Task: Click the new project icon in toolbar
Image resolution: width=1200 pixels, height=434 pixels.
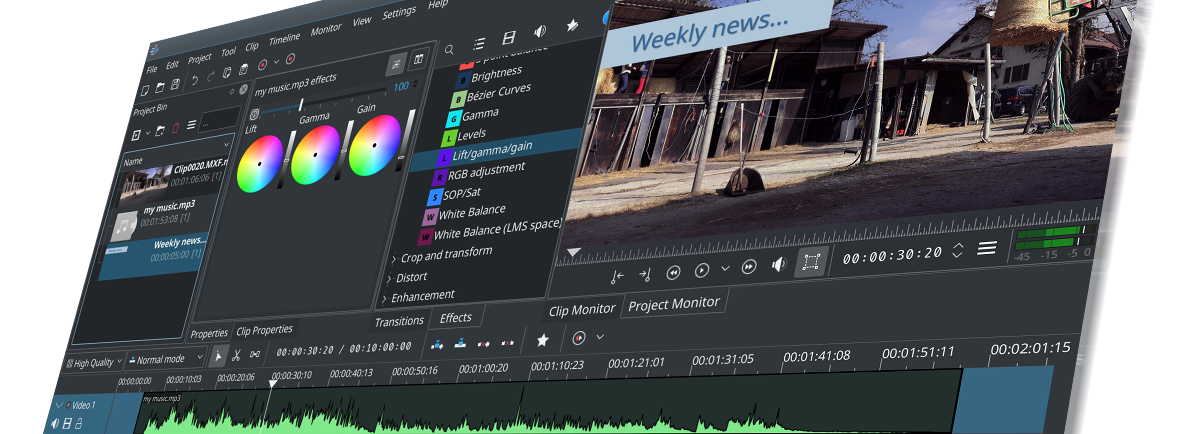Action: [145, 90]
